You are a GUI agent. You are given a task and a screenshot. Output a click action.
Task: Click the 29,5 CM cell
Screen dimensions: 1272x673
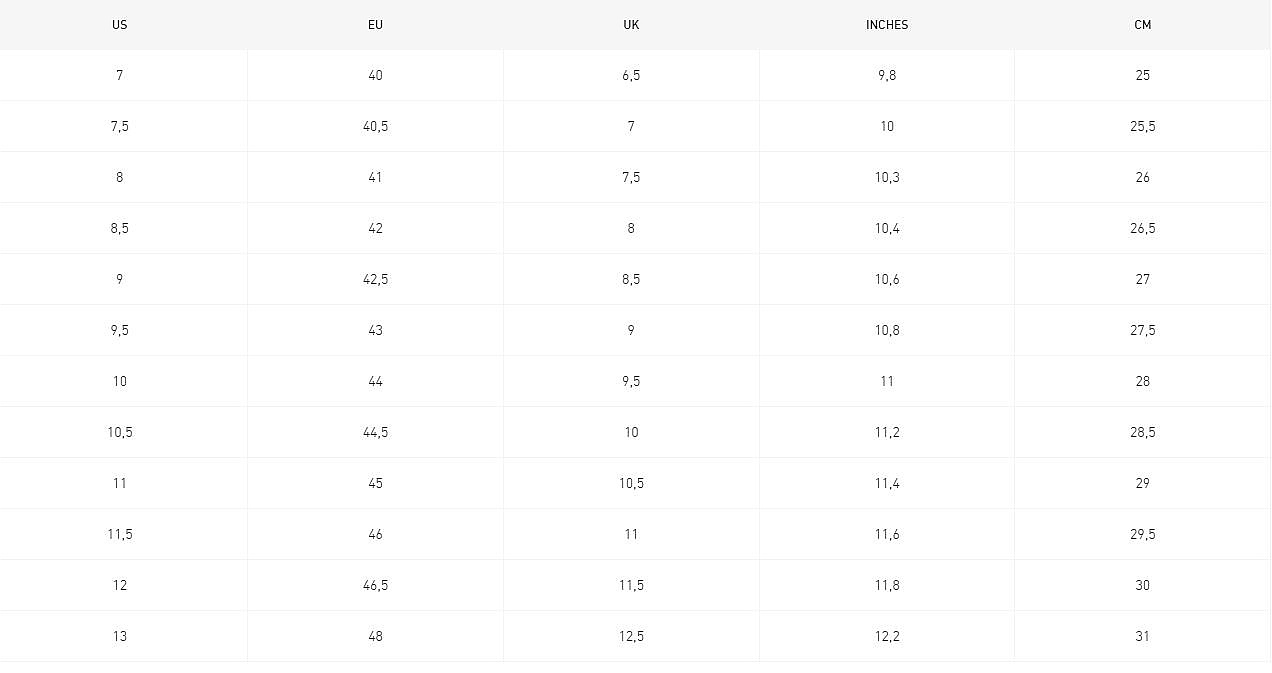pos(1143,535)
